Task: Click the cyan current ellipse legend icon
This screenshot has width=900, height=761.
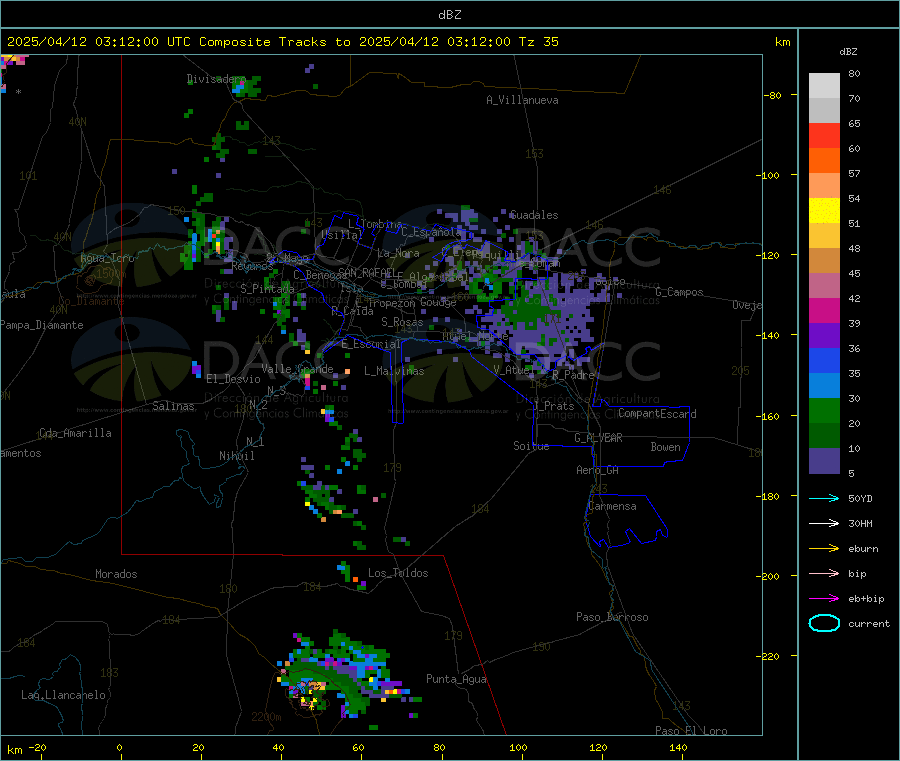Action: [824, 623]
